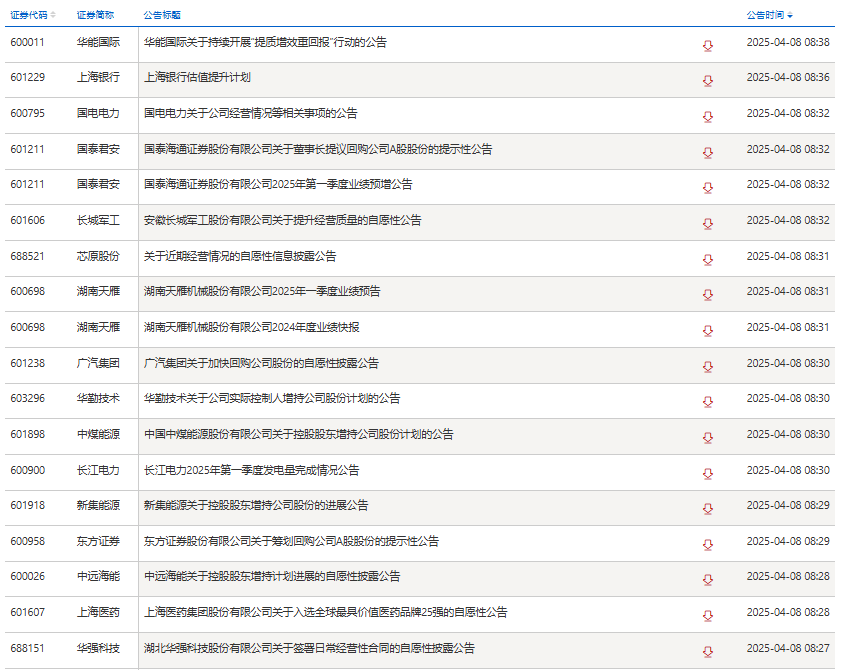The width and height of the screenshot is (841, 670).
Task: Click download icon for 上海医药 announcement
Action: click(708, 615)
